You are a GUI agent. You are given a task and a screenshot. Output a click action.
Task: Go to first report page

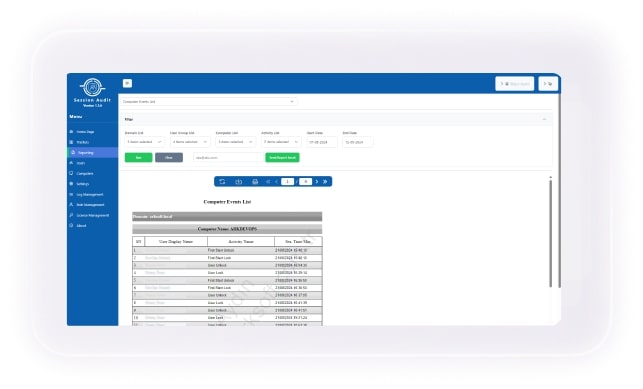coord(268,182)
